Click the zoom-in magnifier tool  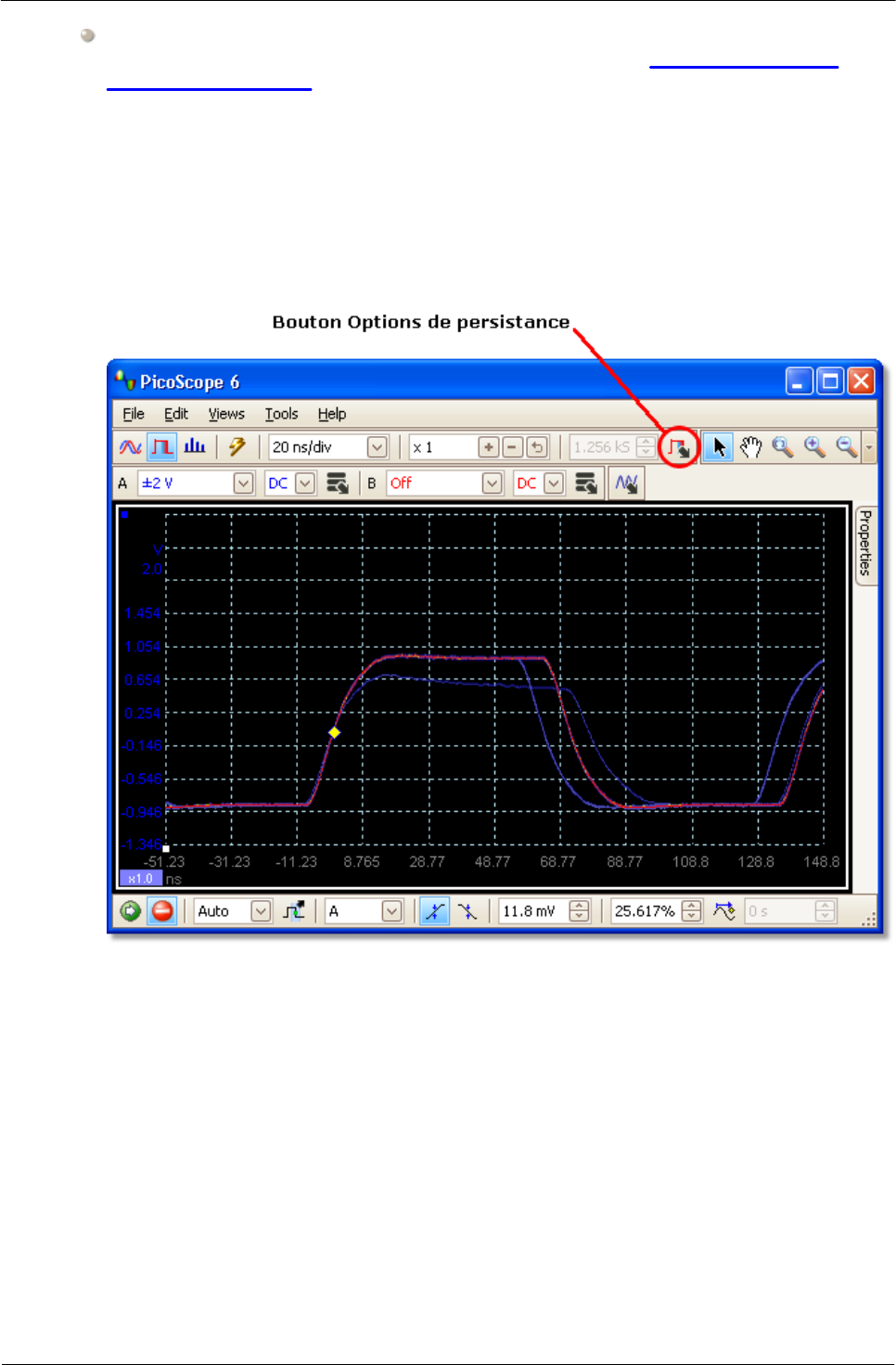tap(814, 447)
